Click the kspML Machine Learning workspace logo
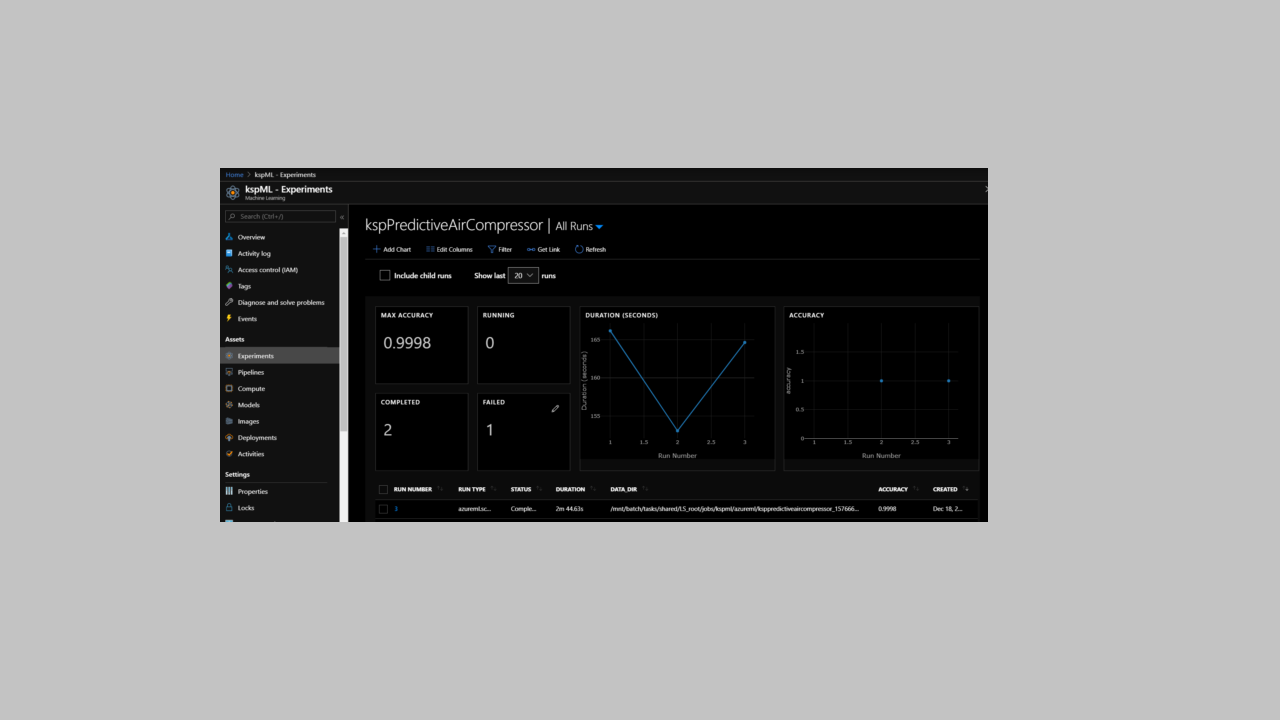The width and height of the screenshot is (1280, 720). pyautogui.click(x=233, y=192)
